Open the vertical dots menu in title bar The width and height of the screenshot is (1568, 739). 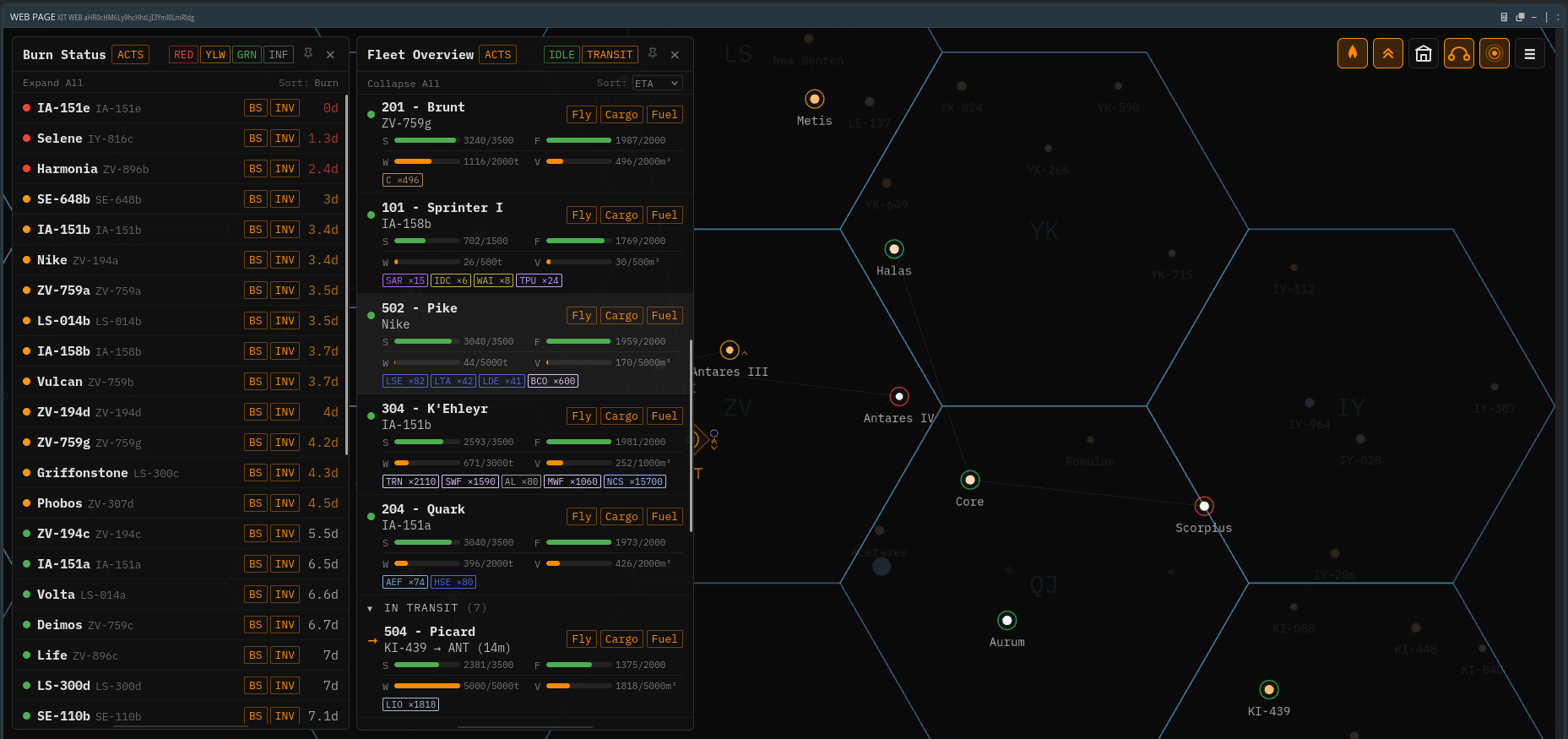coord(1557,17)
